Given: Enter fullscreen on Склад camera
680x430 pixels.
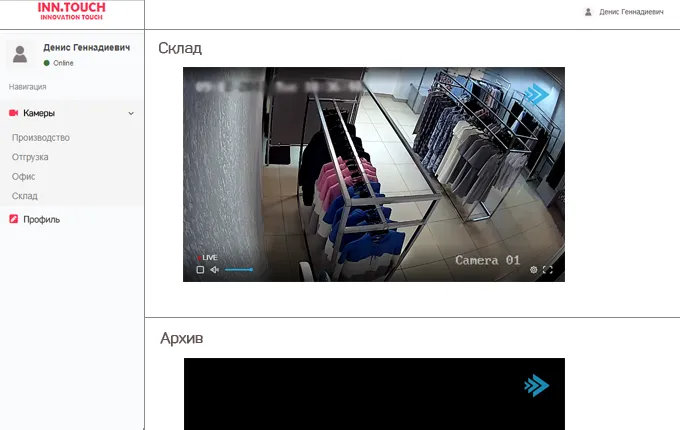Looking at the screenshot, I should (x=548, y=270).
